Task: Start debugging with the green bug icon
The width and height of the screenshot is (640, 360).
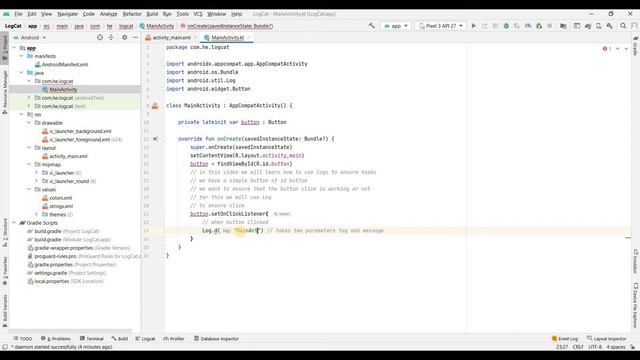Action: [506, 26]
